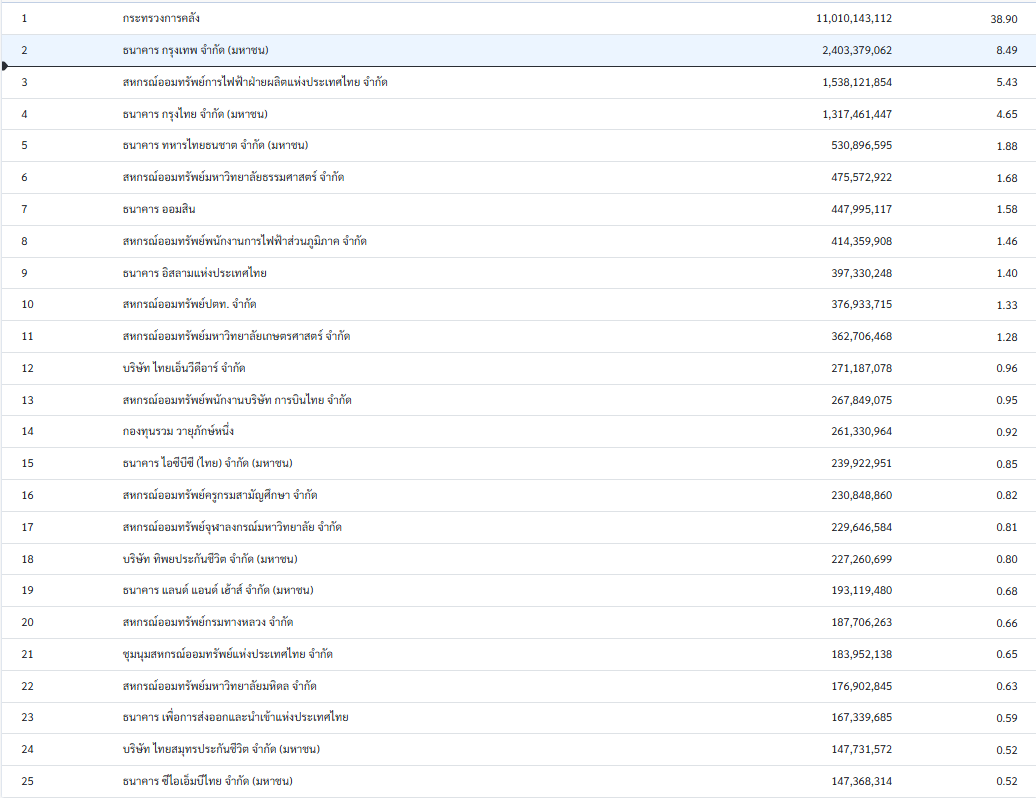1036x798 pixels.
Task: Select กองทุนรวม วายุภักษ์หนึ่ง
Action: pos(178,431)
